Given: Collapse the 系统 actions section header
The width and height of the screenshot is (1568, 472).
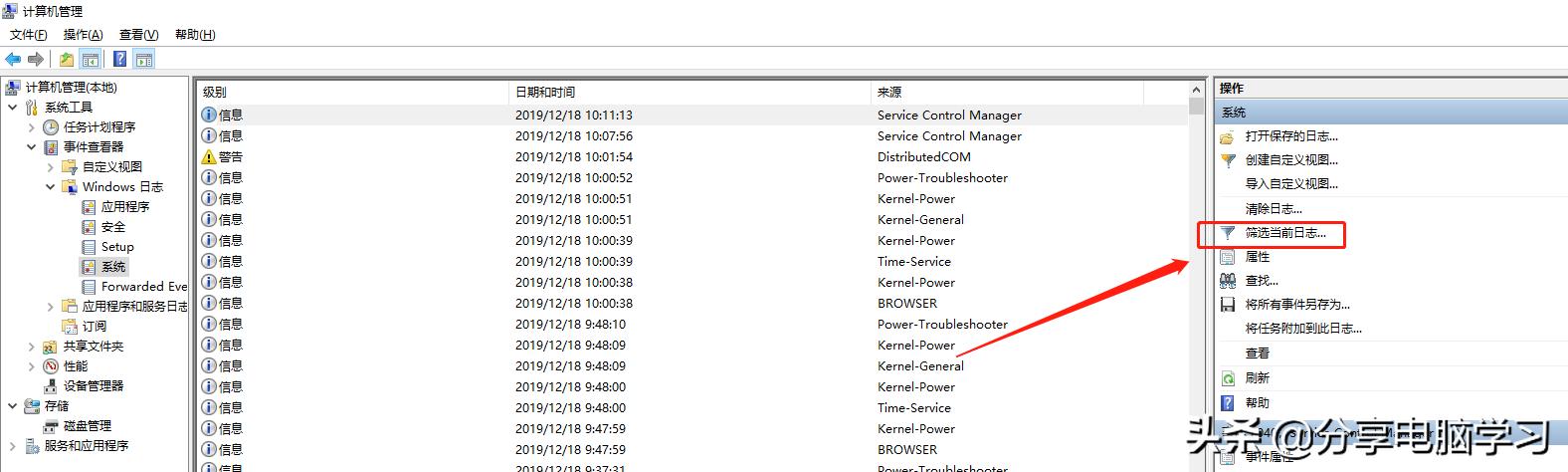Looking at the screenshot, I should (x=1391, y=113).
